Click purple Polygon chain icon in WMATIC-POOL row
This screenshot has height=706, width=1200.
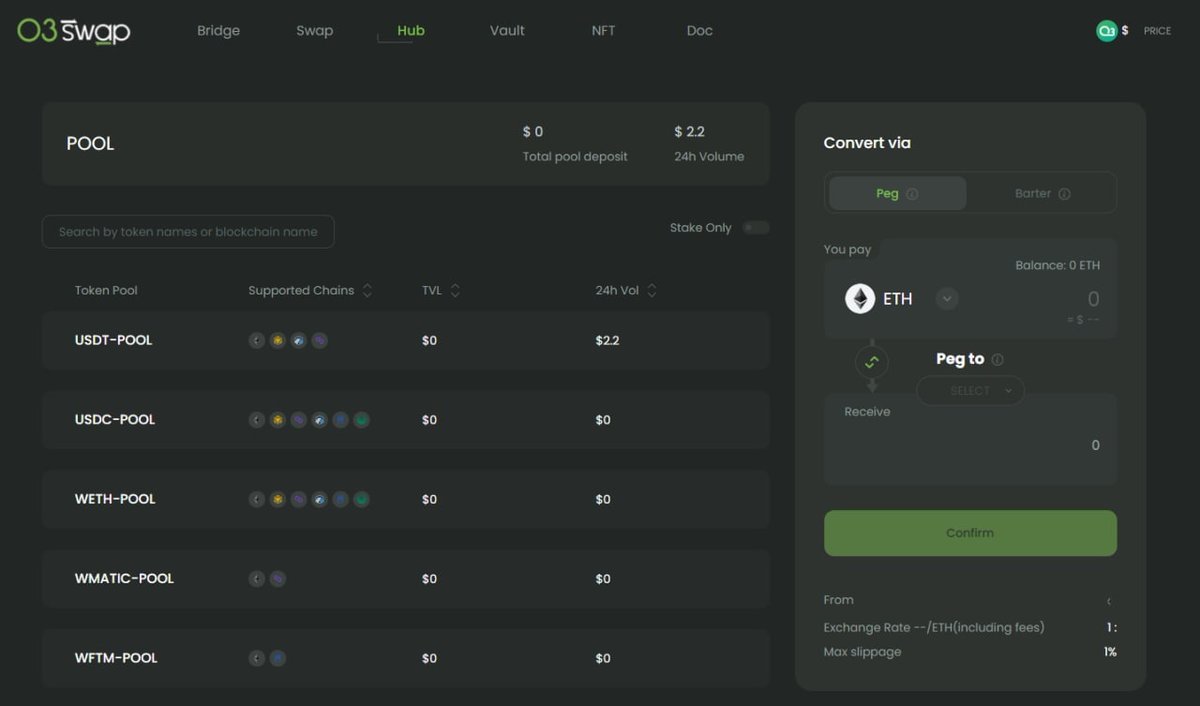click(278, 579)
